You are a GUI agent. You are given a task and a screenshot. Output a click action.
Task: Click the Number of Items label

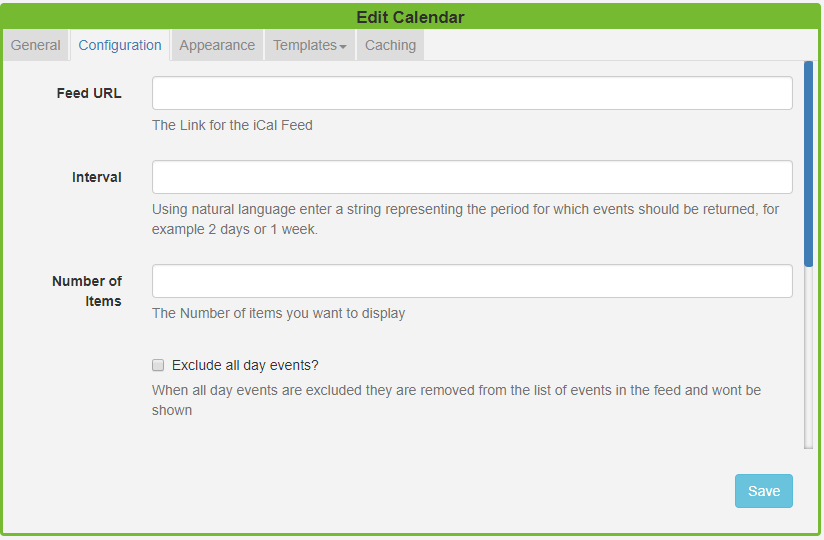pos(87,291)
